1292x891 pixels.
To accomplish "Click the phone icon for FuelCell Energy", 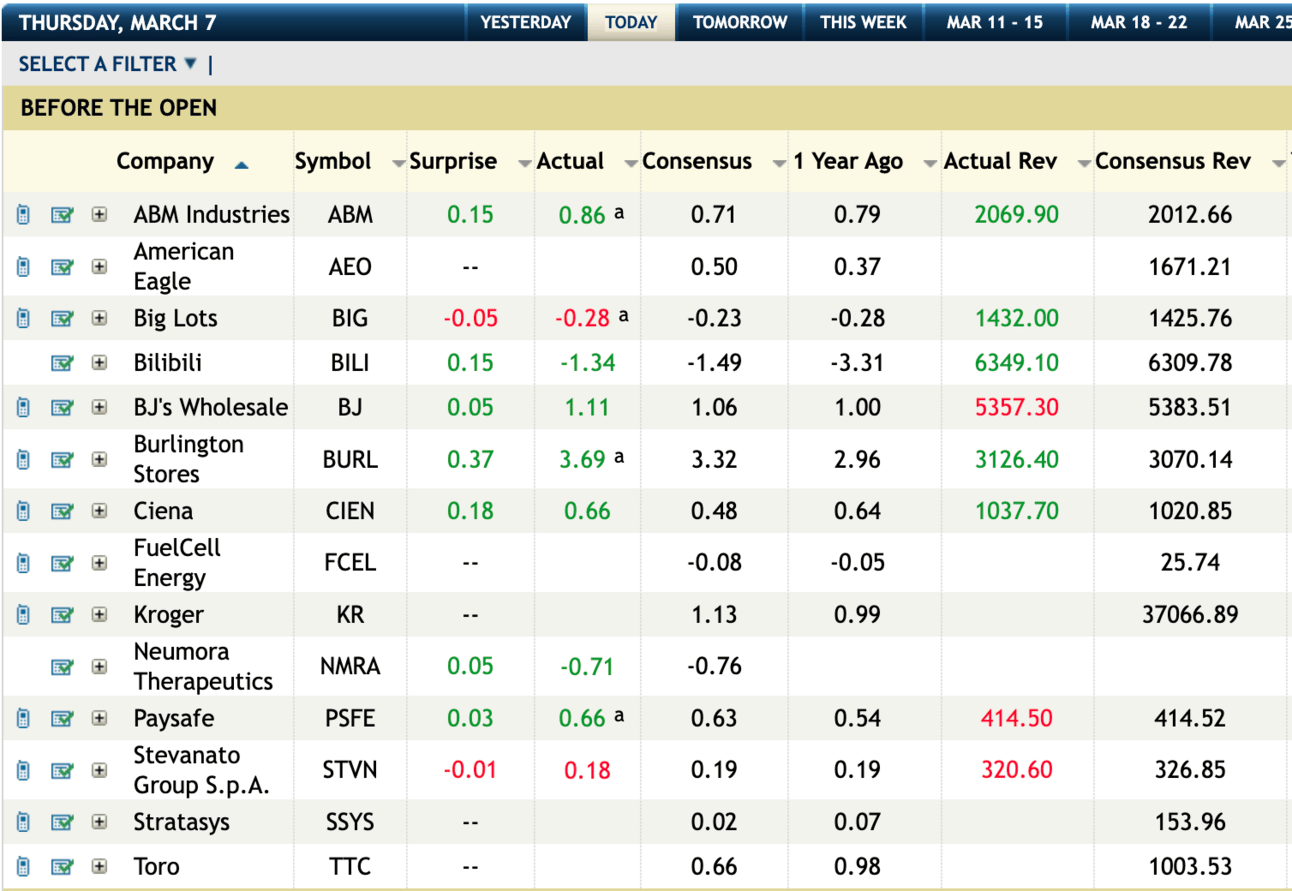I will 24,563.
